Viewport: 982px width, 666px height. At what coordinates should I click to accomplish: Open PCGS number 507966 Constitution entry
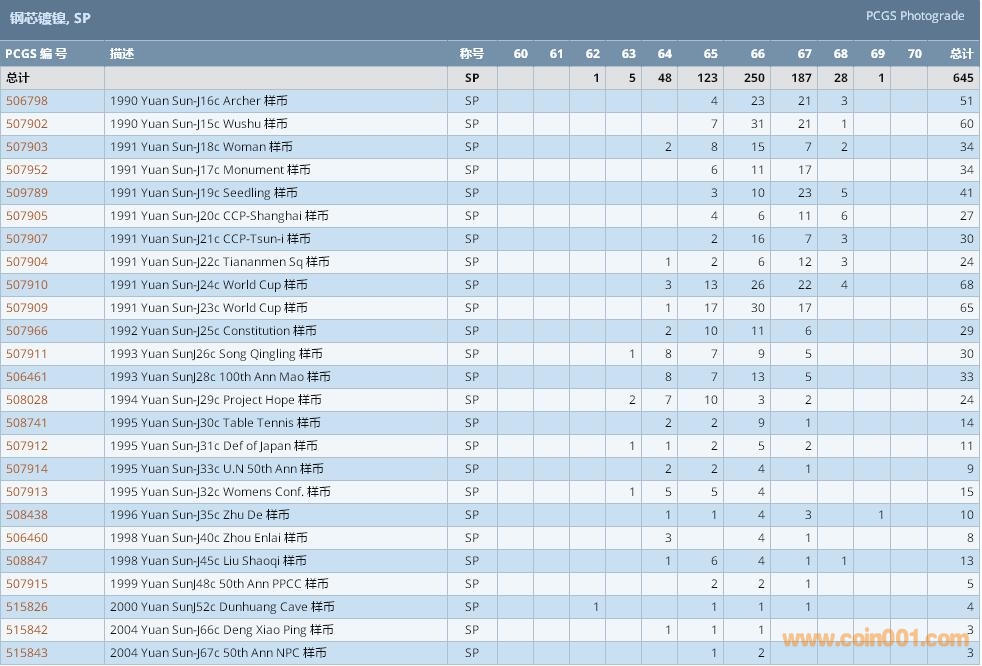coord(27,331)
